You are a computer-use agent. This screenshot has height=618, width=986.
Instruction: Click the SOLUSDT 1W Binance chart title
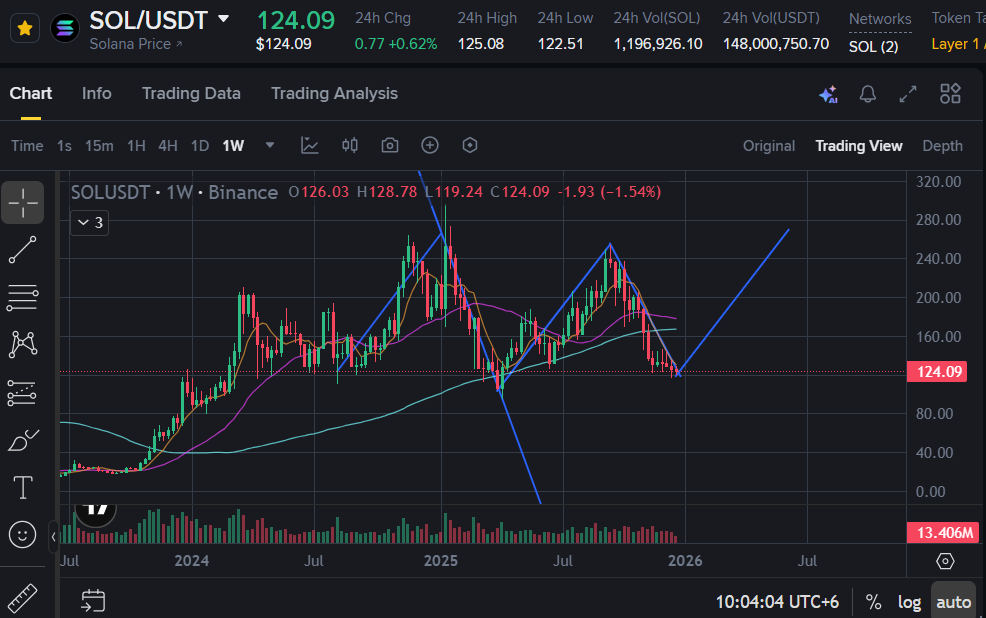pyautogui.click(x=174, y=192)
